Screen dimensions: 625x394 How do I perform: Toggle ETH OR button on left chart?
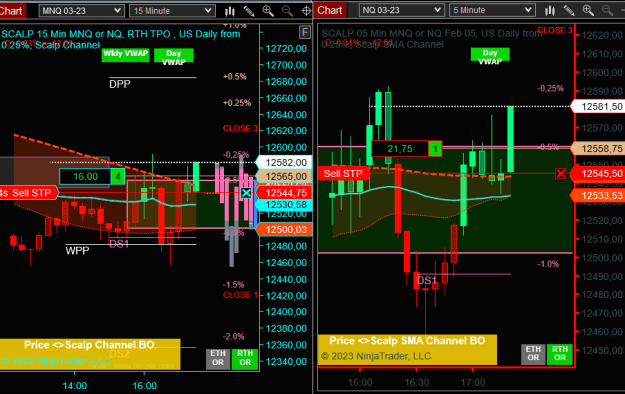pos(218,358)
